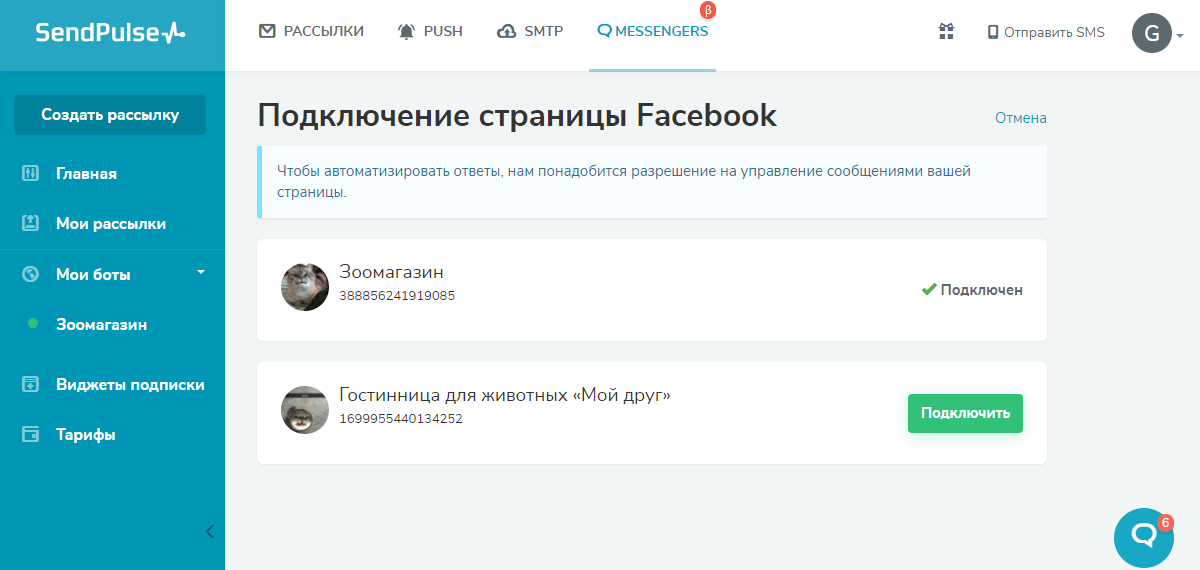The height and width of the screenshot is (570, 1200).
Task: Click the Зоомагазин page avatar
Action: 305,287
